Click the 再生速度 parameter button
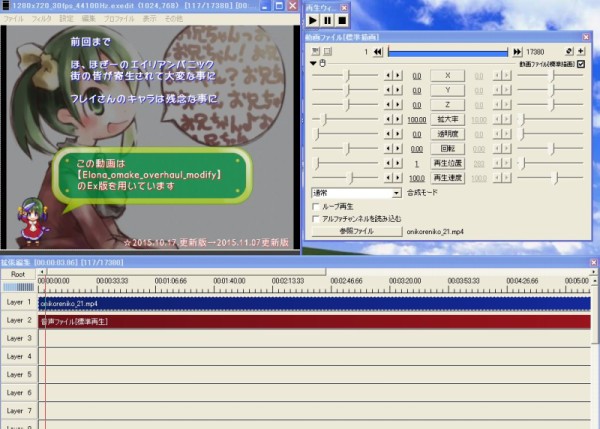Viewport: 600px width, 429px height. click(447, 178)
